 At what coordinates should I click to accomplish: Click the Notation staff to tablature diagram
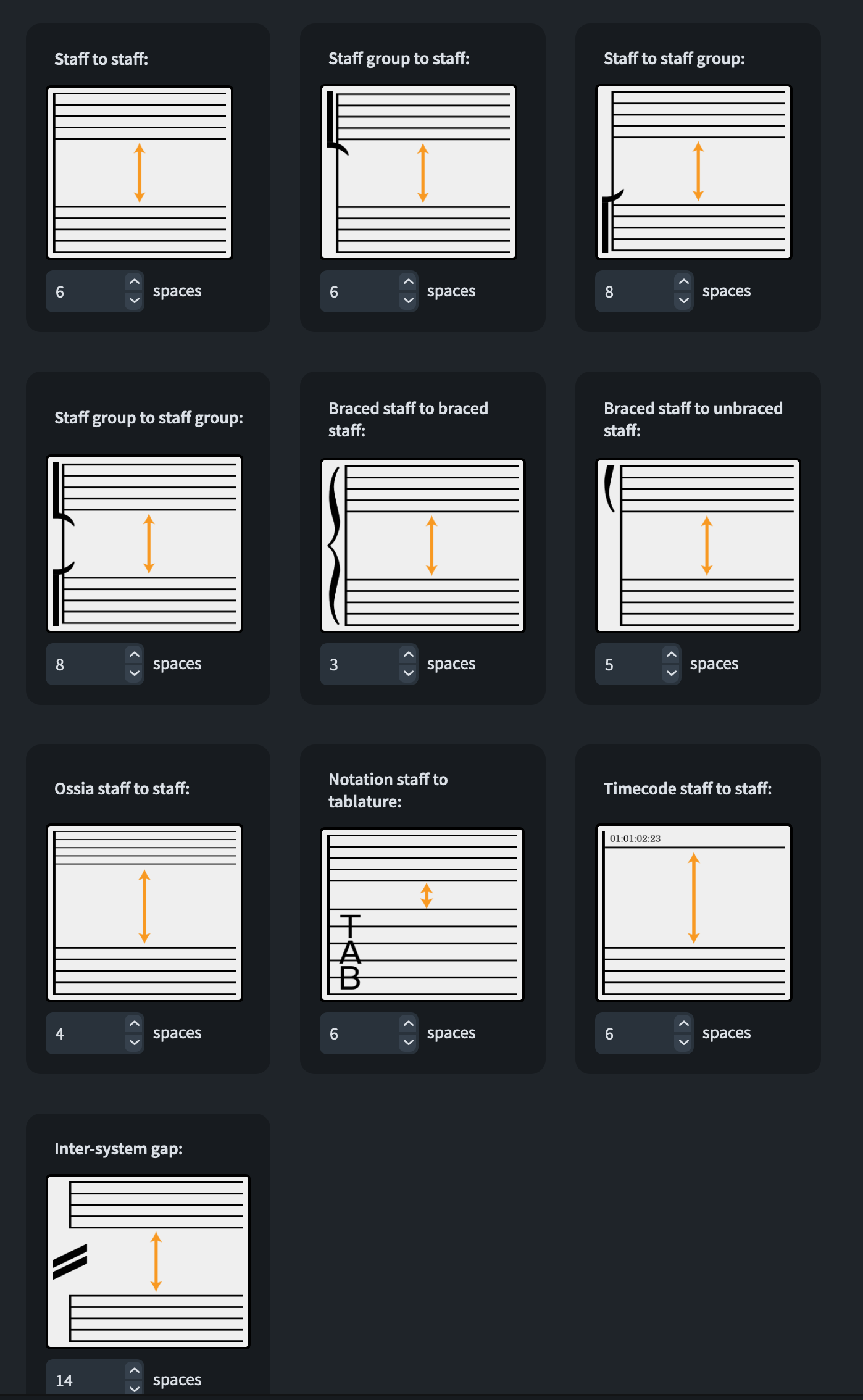pyautogui.click(x=422, y=914)
